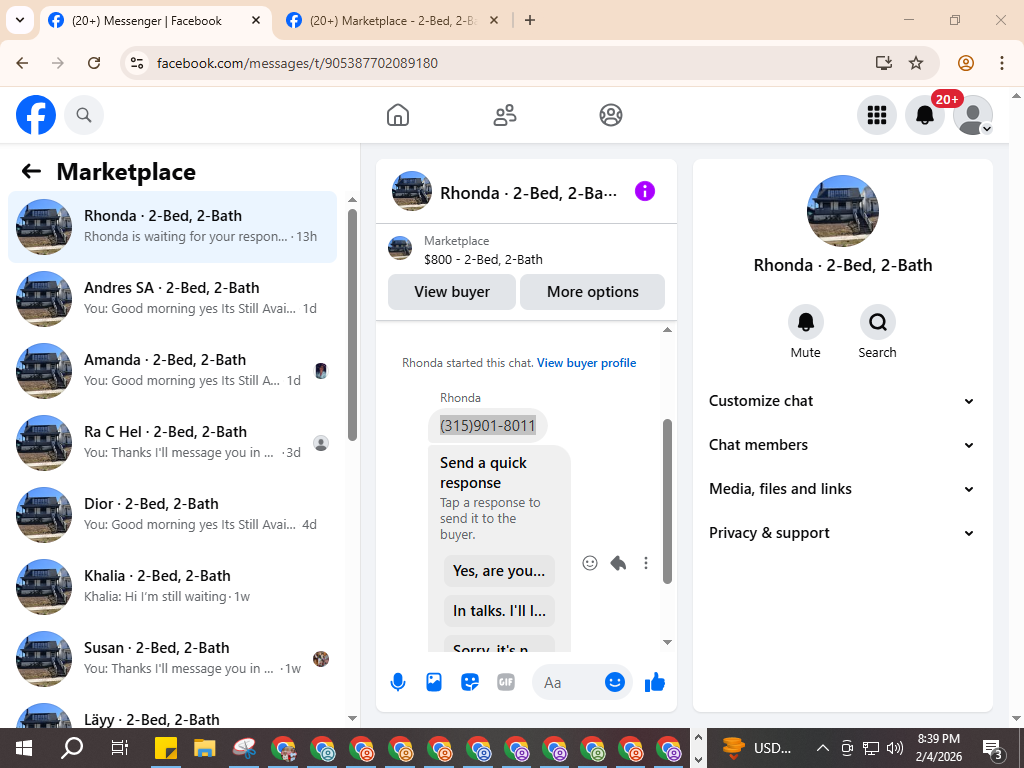The height and width of the screenshot is (768, 1024).
Task: View site information icon in address bar
Action: coord(137,63)
